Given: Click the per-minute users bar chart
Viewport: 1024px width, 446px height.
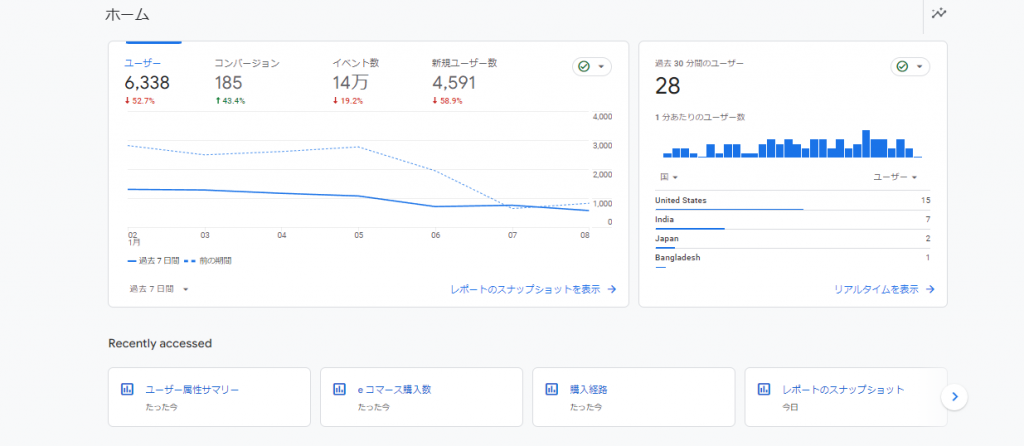Looking at the screenshot, I should point(792,144).
